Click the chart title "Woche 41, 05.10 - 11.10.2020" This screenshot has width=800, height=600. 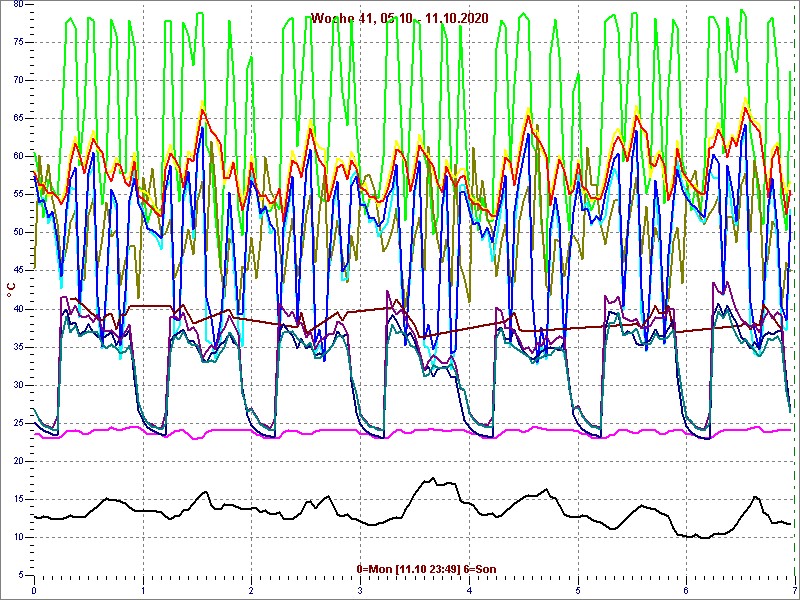coord(399,19)
